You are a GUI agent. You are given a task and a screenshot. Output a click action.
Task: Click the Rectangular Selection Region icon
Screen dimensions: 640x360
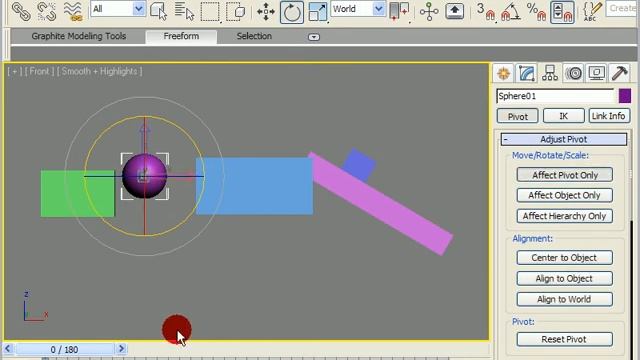[x=210, y=11]
